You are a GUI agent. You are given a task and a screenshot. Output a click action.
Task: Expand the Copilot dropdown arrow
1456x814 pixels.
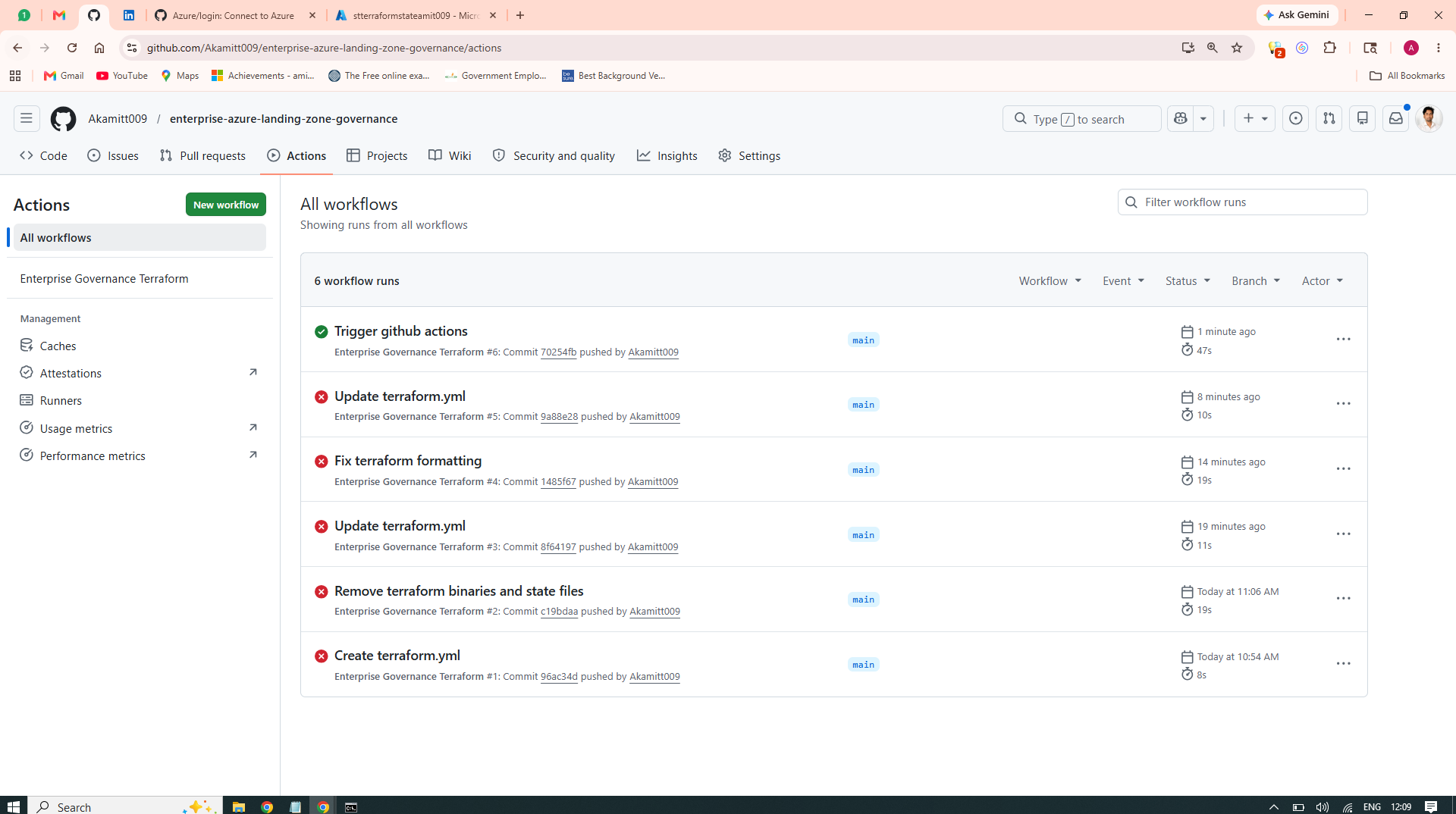[x=1203, y=119]
